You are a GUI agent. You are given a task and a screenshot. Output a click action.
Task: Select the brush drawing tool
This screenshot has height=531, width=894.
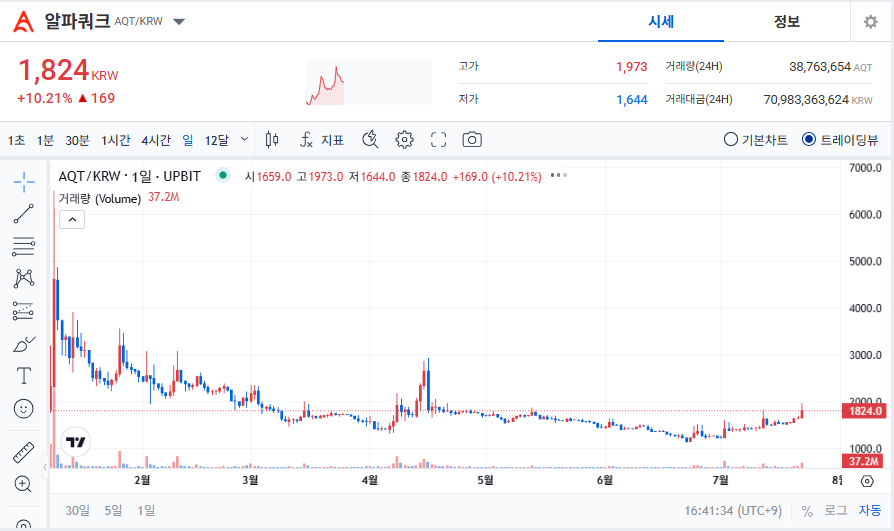coord(23,344)
